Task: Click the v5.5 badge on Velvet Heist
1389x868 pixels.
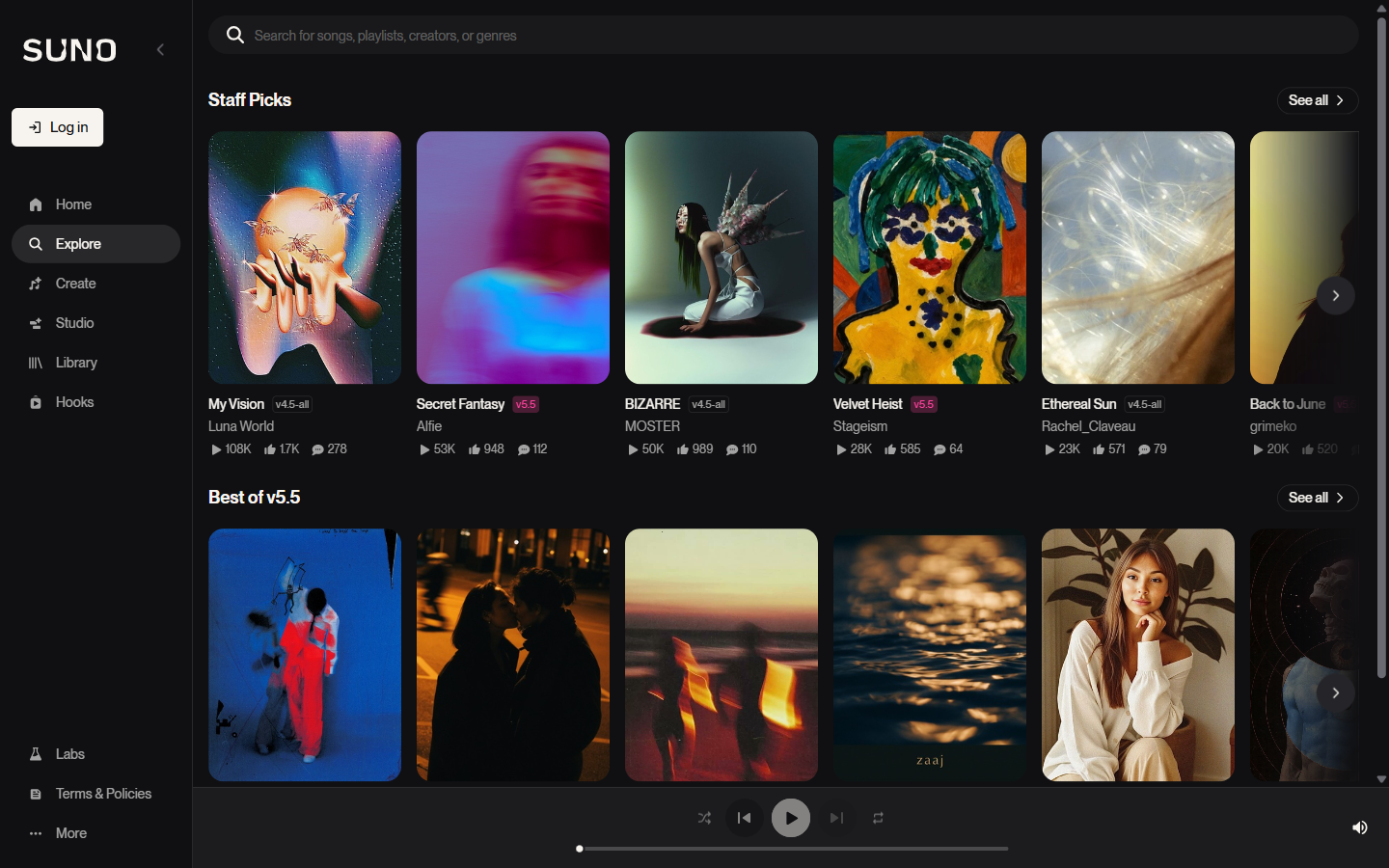Action: coord(923,404)
